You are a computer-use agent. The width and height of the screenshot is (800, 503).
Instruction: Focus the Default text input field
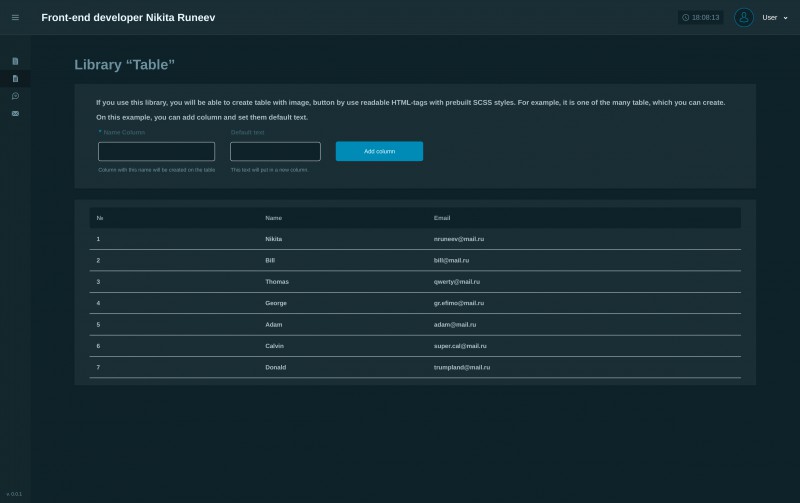pos(275,152)
